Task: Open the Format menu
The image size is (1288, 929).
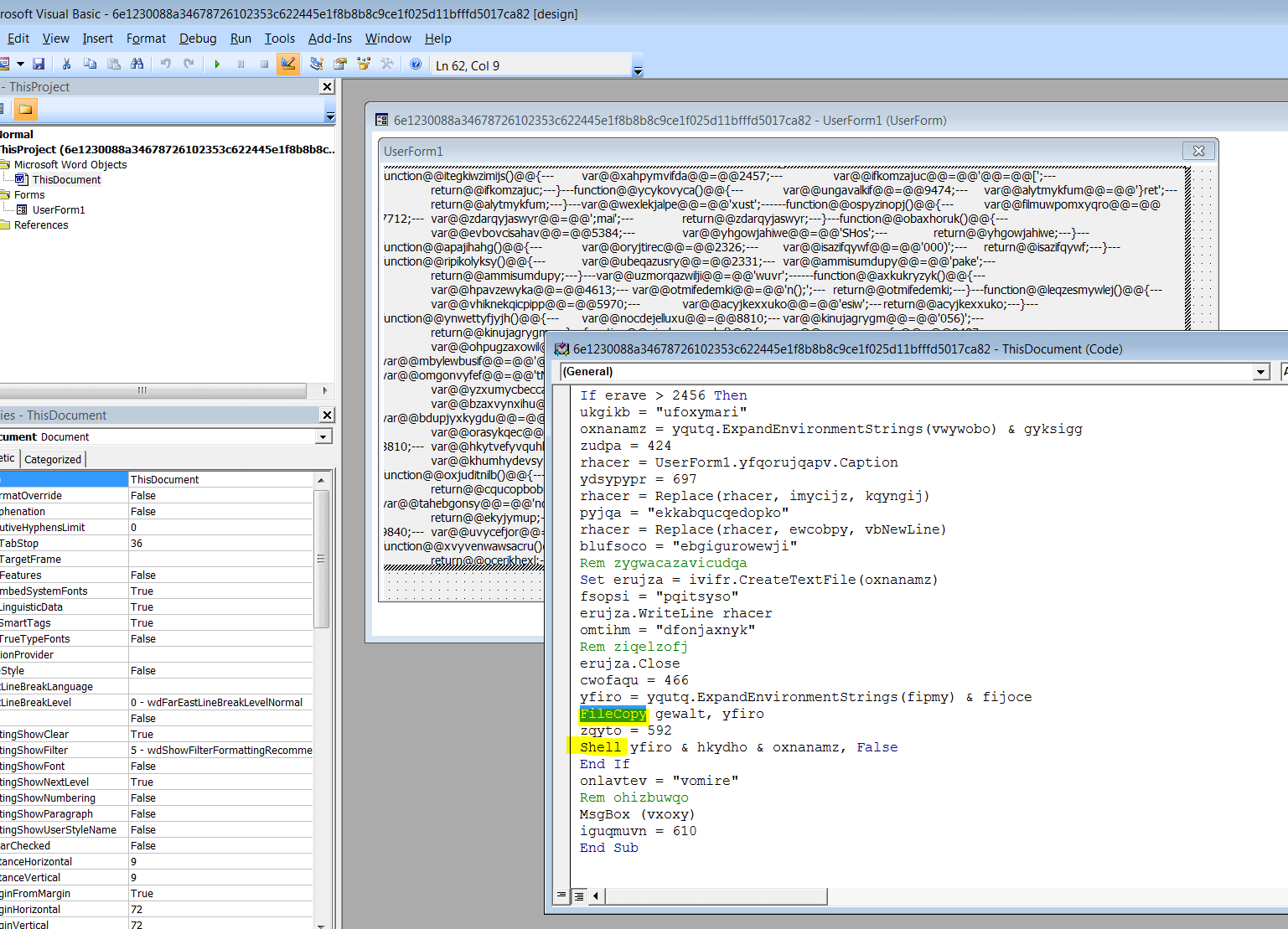Action: (146, 38)
